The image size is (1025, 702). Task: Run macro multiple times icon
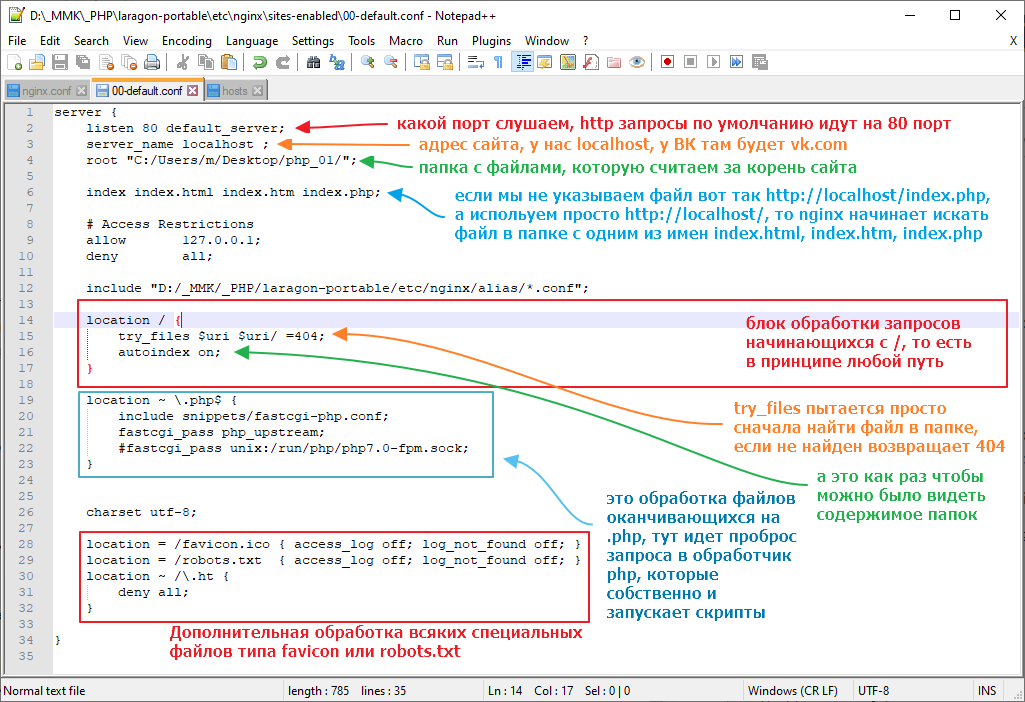click(x=736, y=62)
